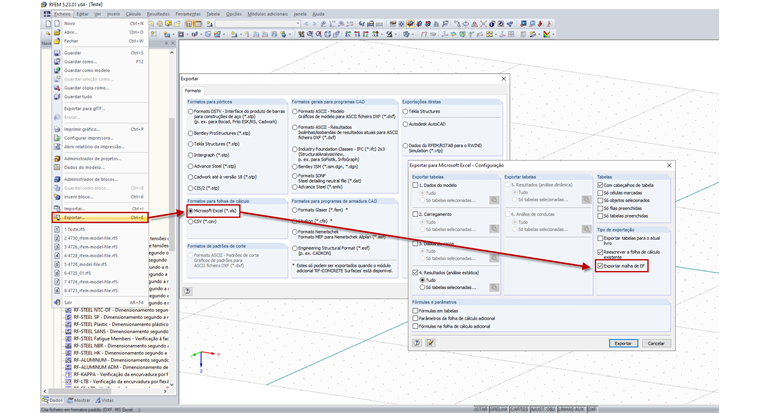Click the Guardar floppy disk icon in menu
Viewport: 760px width, 413px height.
[x=57, y=53]
